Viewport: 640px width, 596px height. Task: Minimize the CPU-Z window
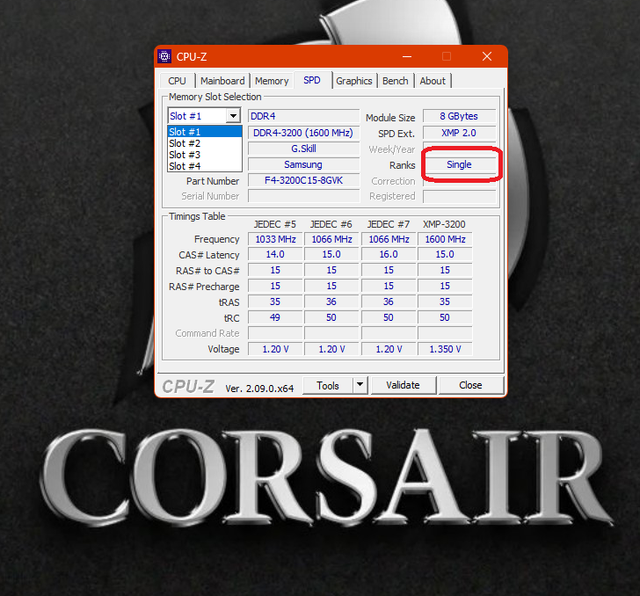click(407, 56)
